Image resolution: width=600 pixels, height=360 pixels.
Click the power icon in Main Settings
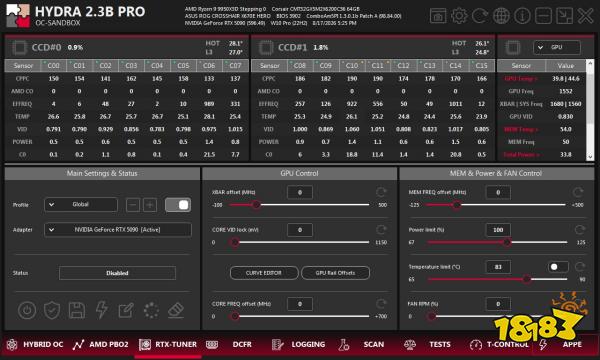click(27, 310)
